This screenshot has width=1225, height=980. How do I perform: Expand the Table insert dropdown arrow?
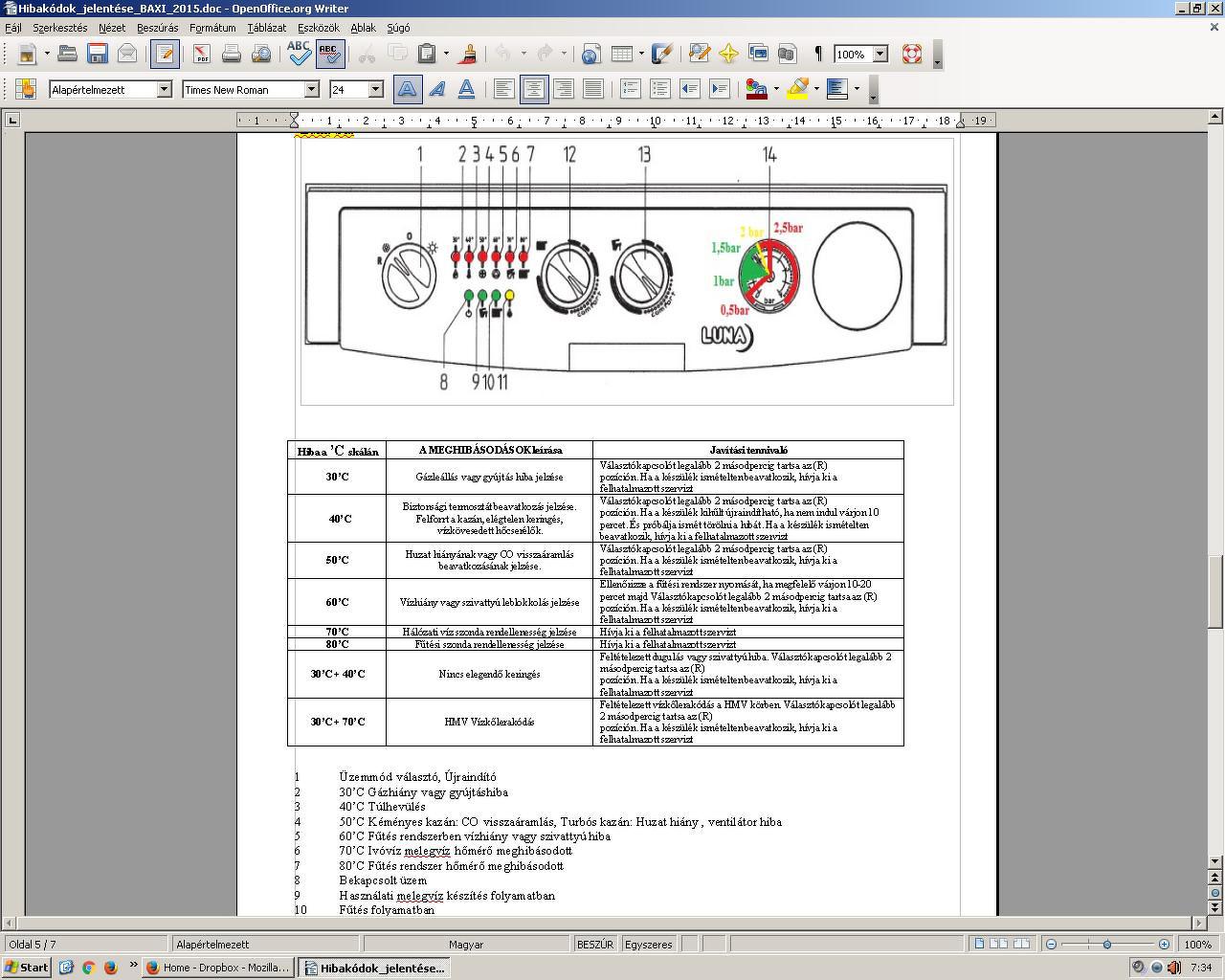pyautogui.click(x=639, y=54)
